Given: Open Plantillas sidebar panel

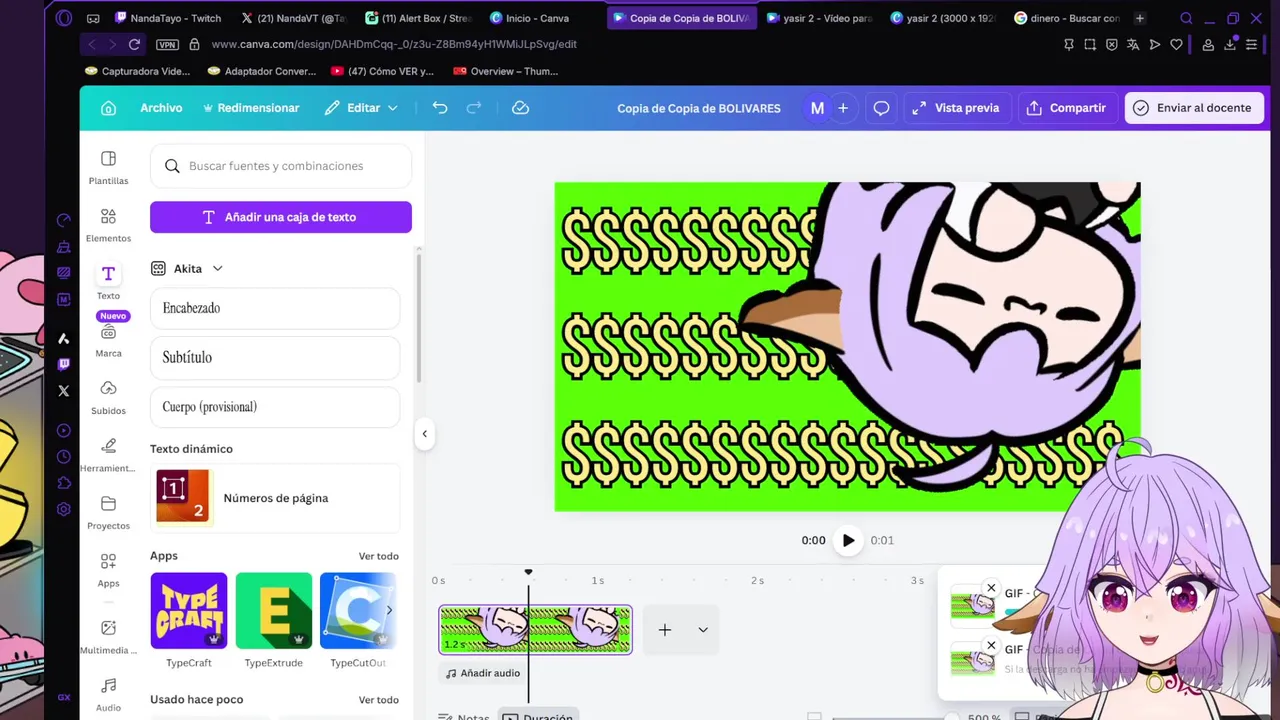Looking at the screenshot, I should [108, 168].
